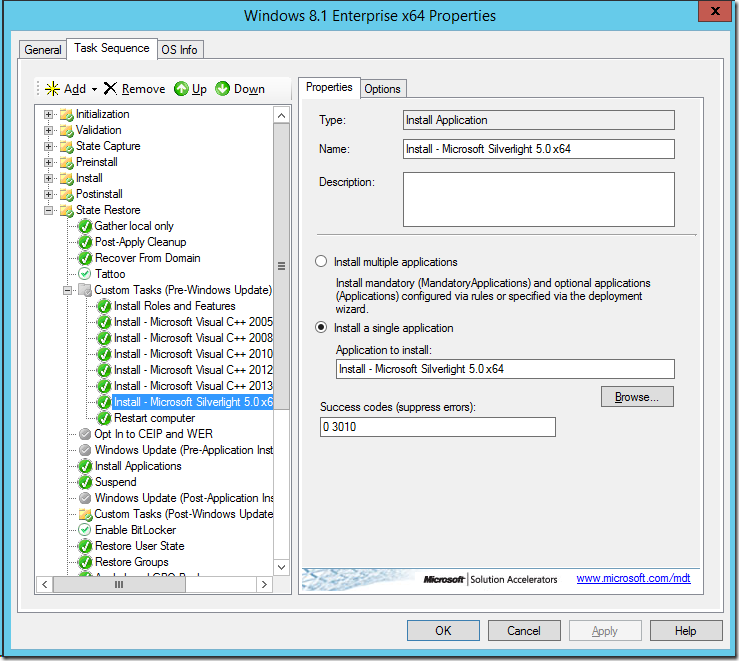Select Install - Microsoft Visual C++ 2005 step
The image size is (739, 661).
193,322
